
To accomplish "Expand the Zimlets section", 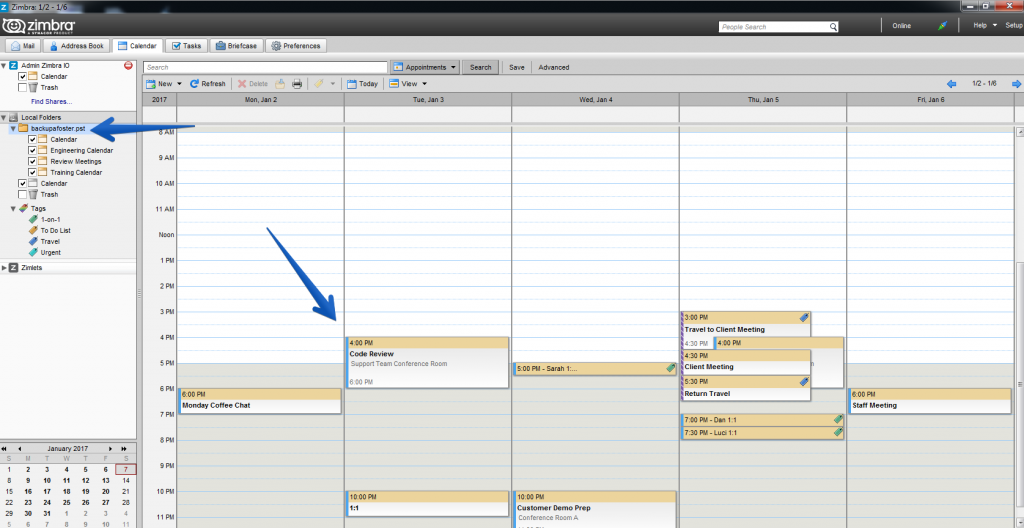I will pyautogui.click(x=5, y=268).
